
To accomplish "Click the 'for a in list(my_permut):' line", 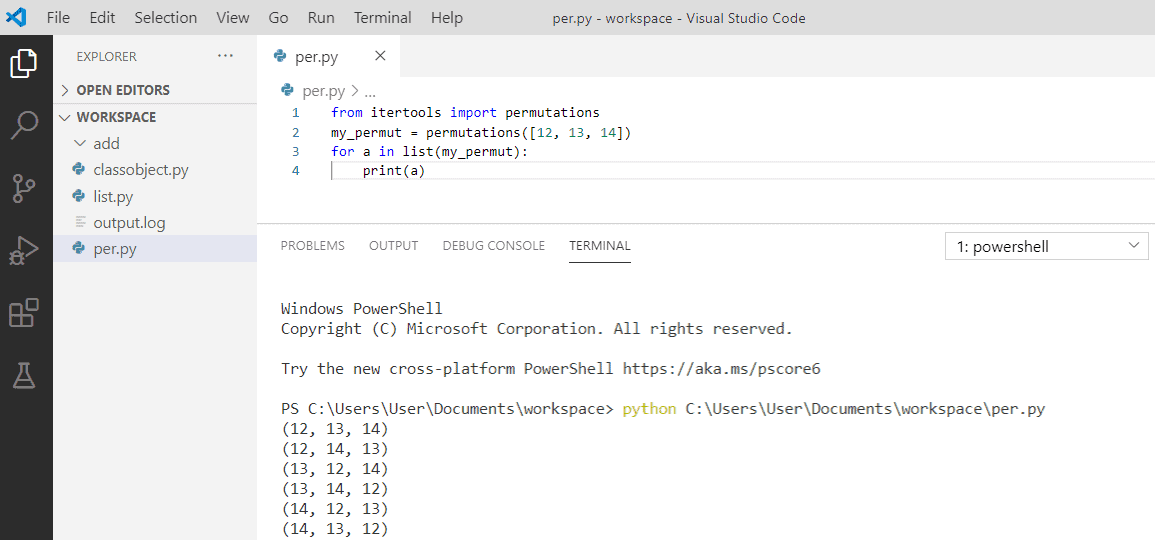I will (430, 152).
